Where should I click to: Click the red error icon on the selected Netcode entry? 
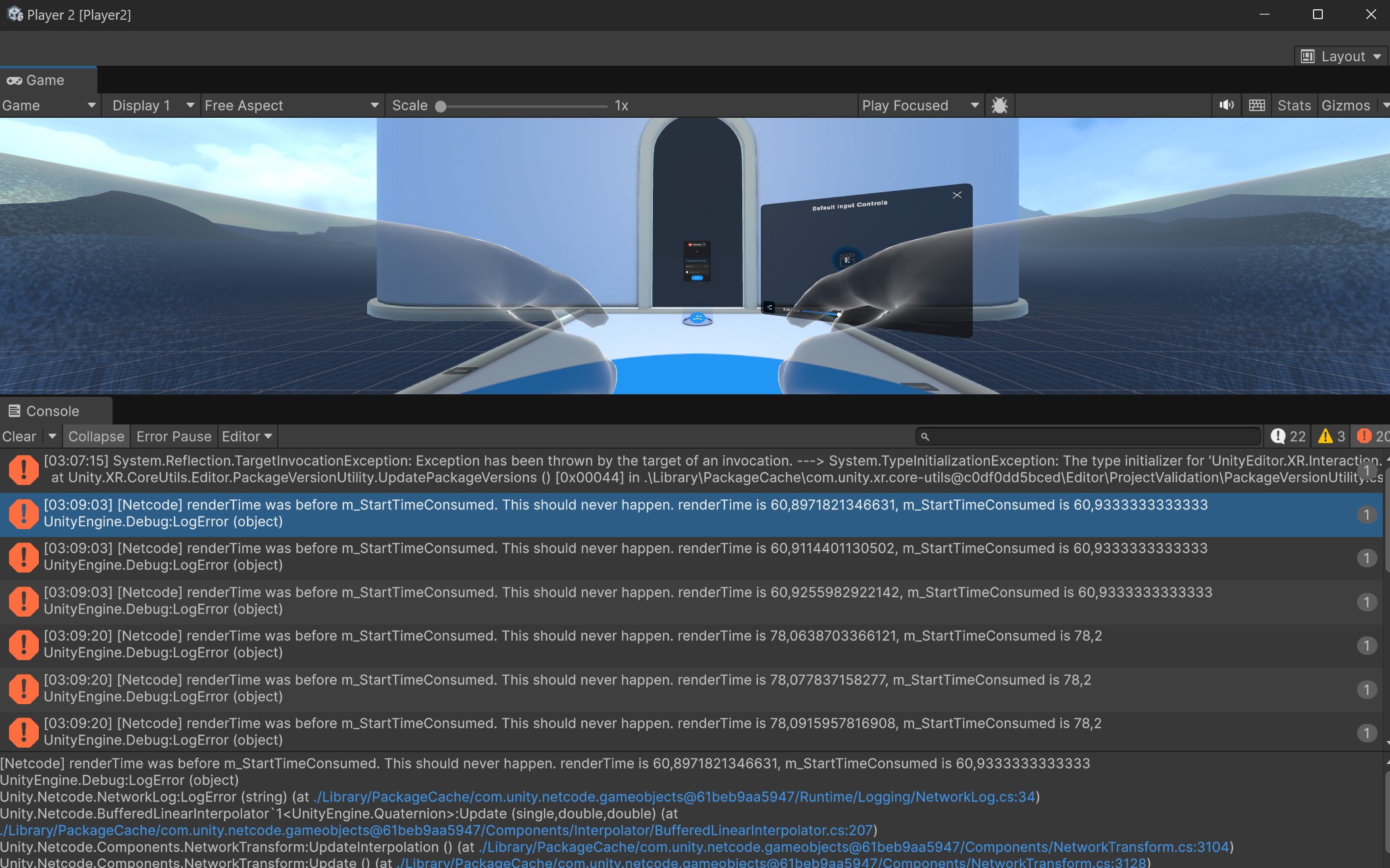click(24, 514)
